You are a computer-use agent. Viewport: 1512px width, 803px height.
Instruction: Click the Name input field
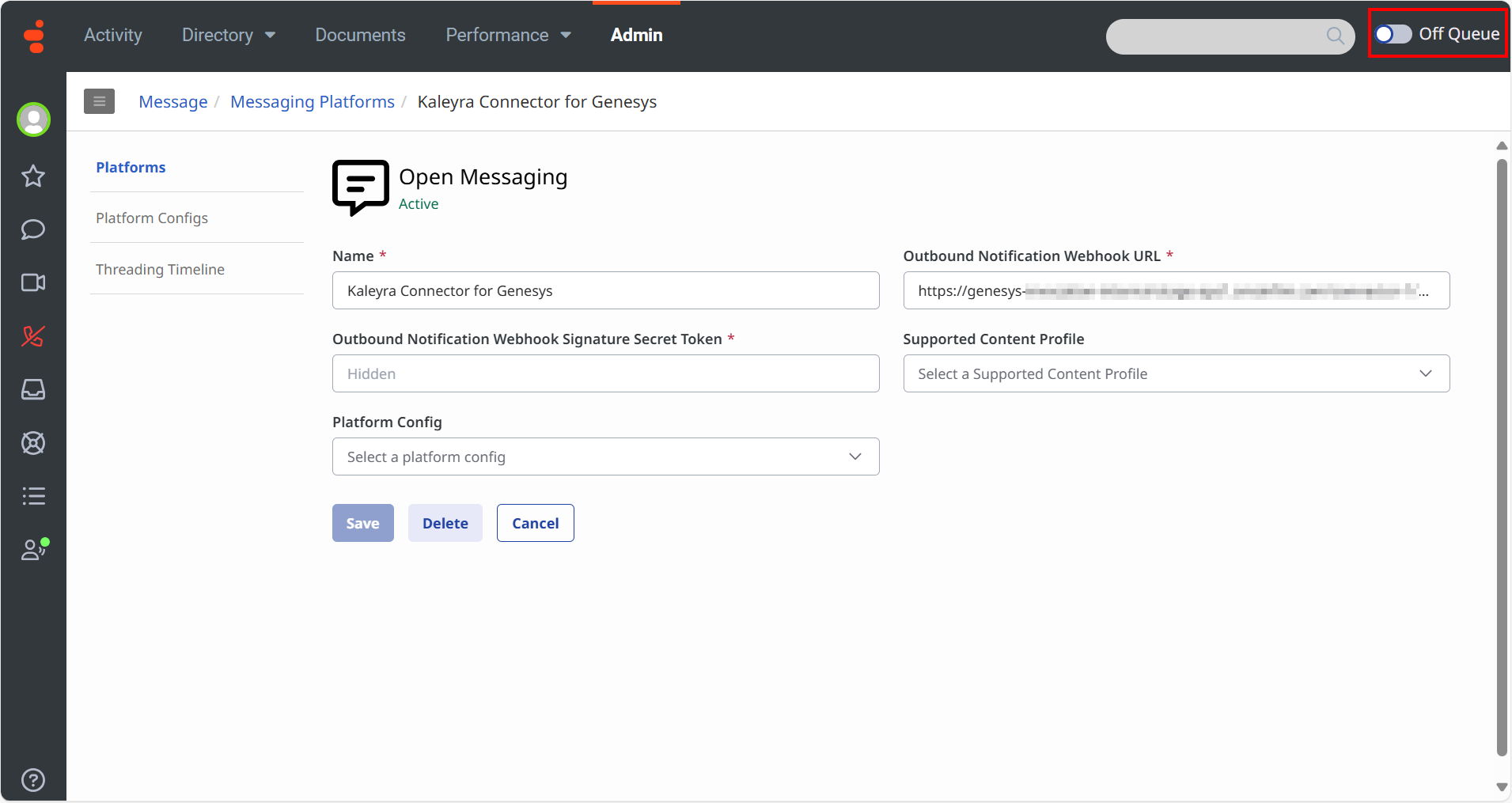pos(606,290)
